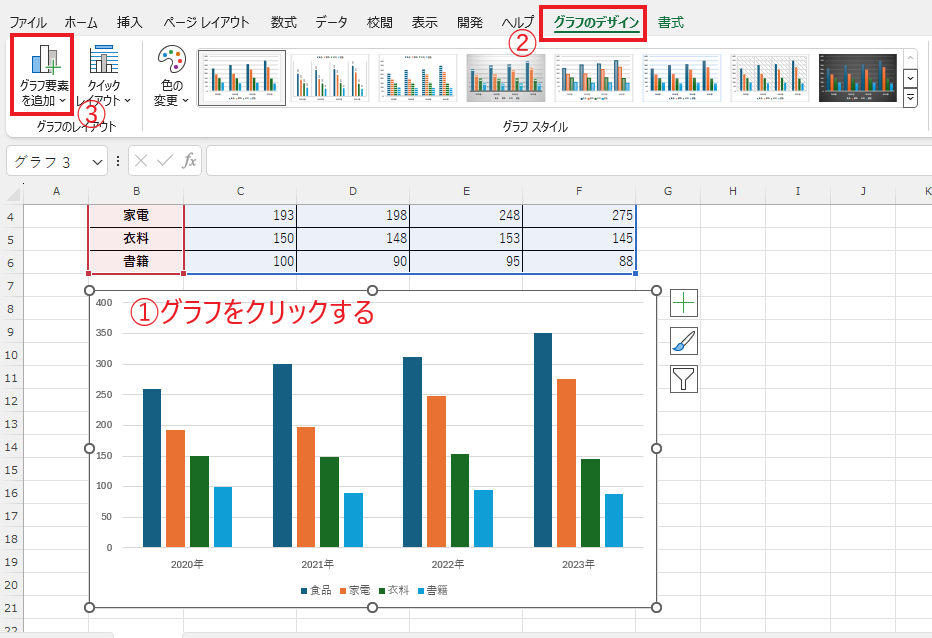The width and height of the screenshot is (932, 638).
Task: Open the Change Colors (色の変更) palette
Action: [x=172, y=75]
